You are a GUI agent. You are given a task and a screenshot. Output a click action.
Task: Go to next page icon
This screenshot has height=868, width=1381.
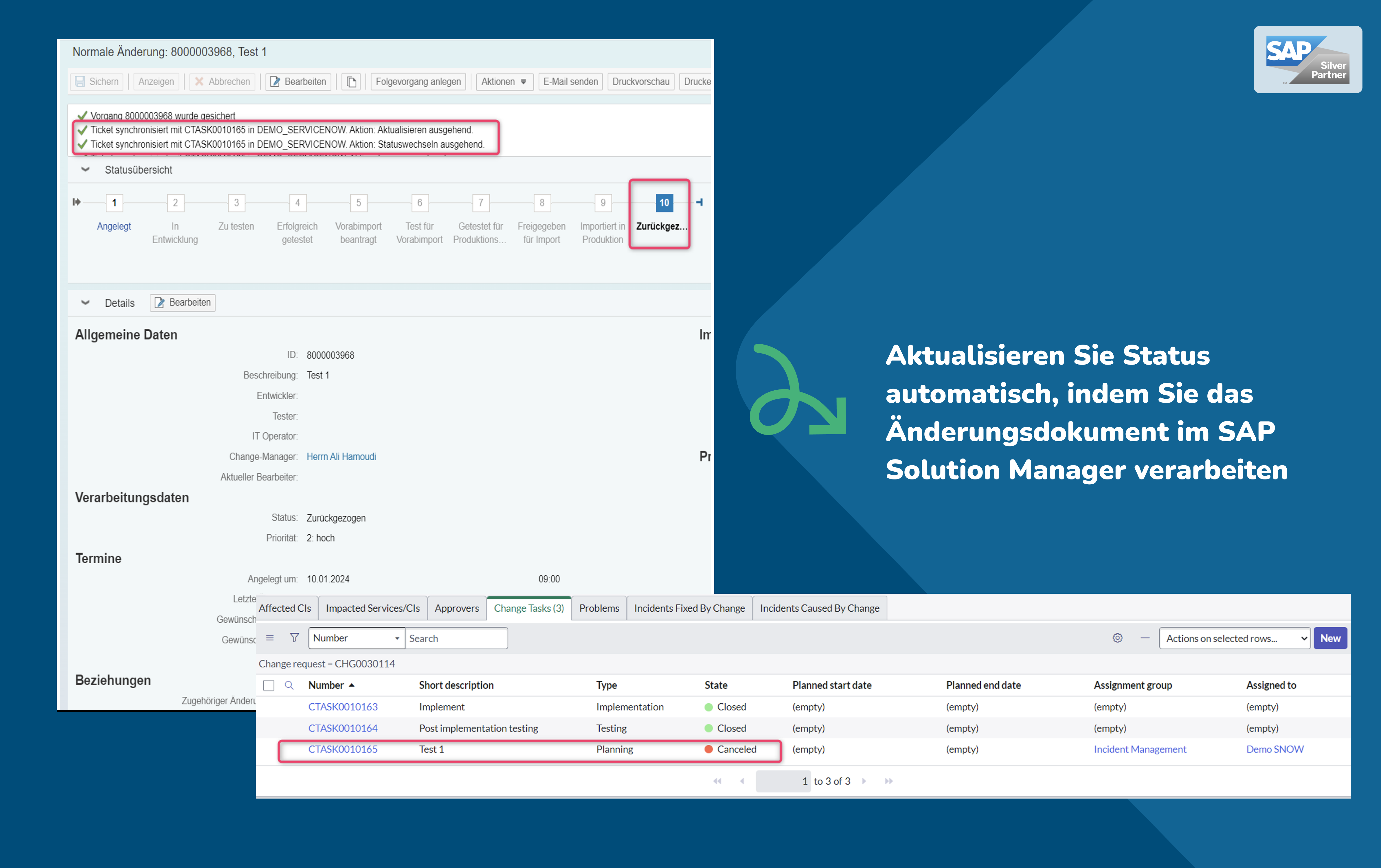point(864,781)
